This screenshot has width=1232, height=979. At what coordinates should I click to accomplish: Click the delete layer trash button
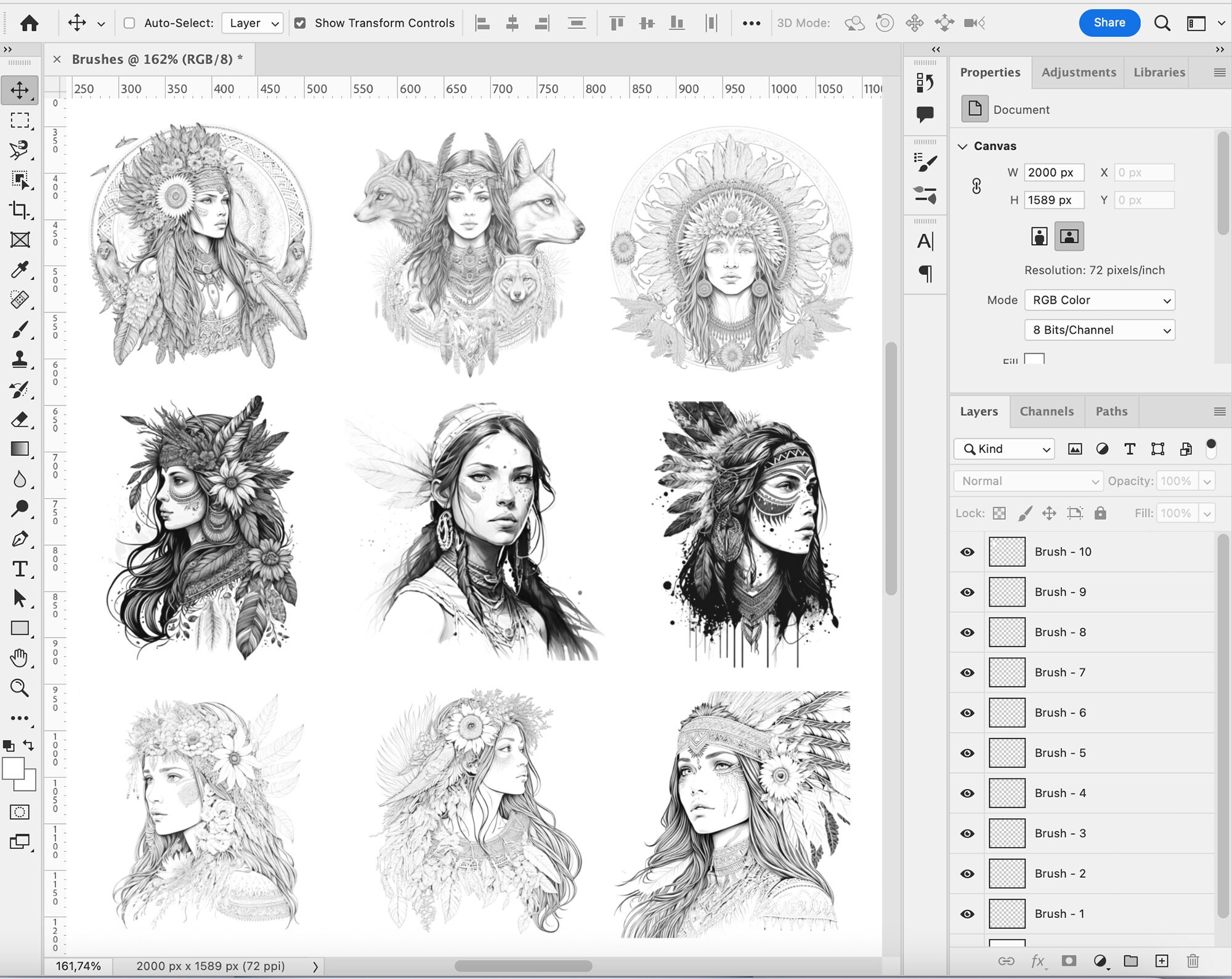tap(1193, 960)
